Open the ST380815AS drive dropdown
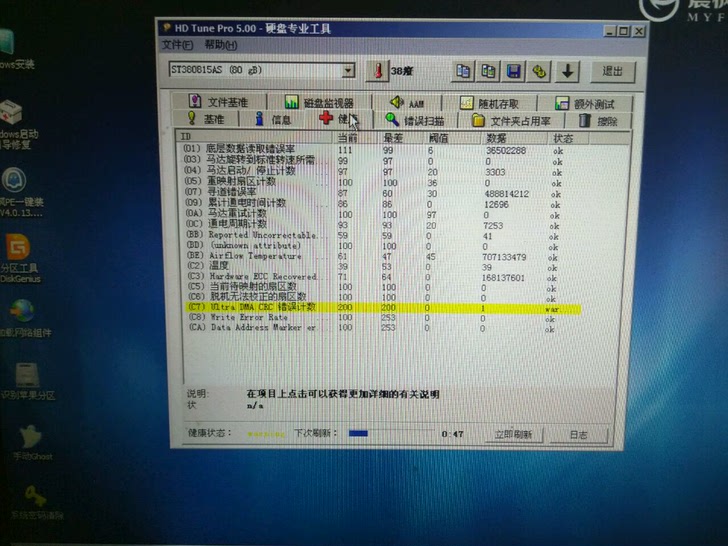Viewport: 728px width, 546px height. point(348,71)
